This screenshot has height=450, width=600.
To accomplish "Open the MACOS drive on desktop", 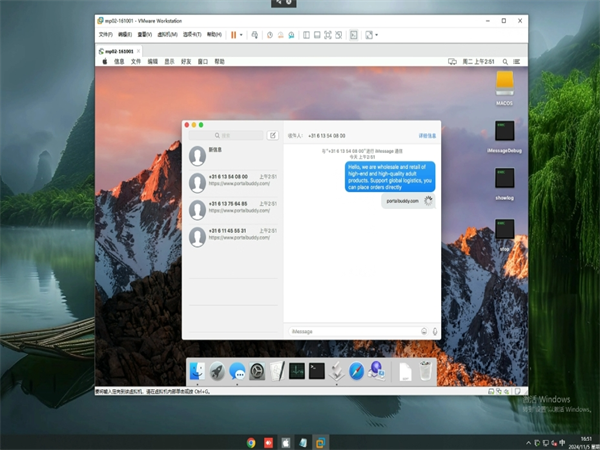I will (504, 84).
